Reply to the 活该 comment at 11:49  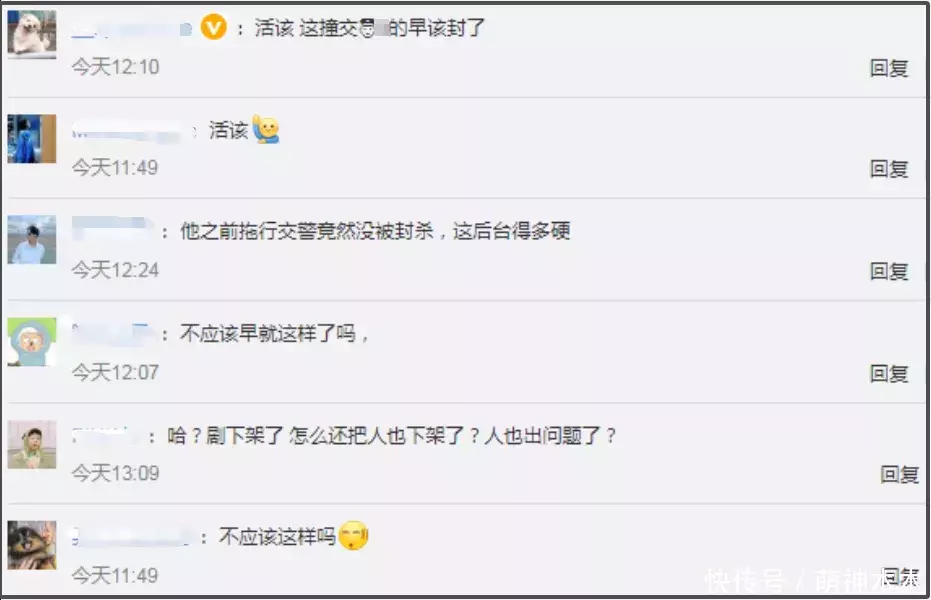(x=889, y=169)
